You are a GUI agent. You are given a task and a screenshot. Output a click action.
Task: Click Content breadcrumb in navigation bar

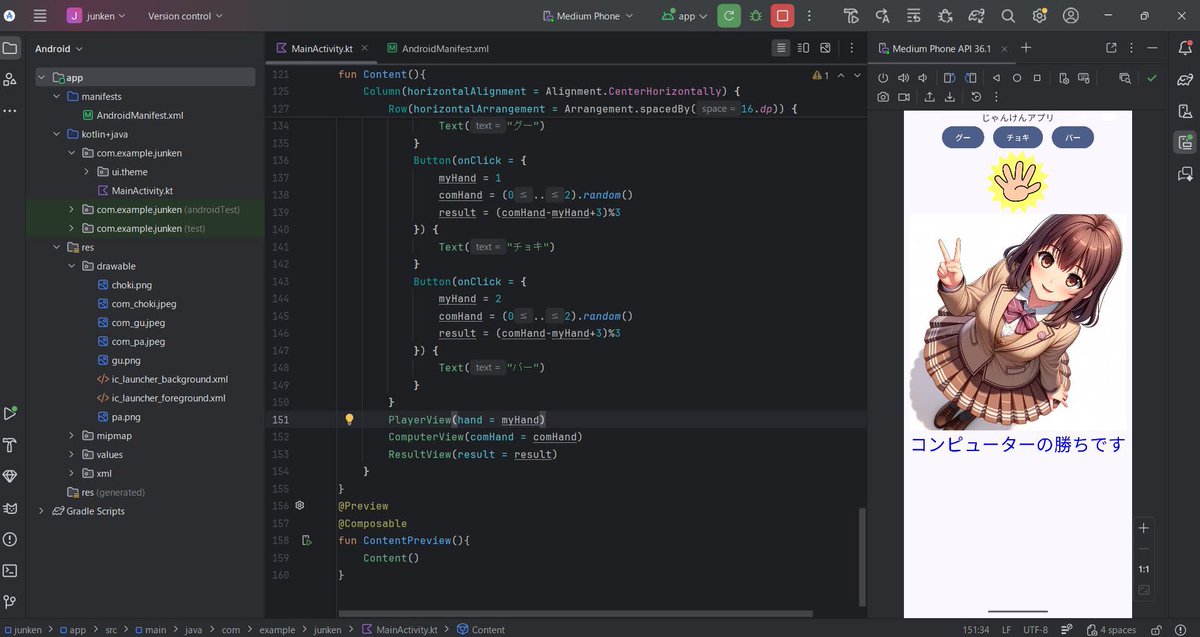pyautogui.click(x=481, y=630)
